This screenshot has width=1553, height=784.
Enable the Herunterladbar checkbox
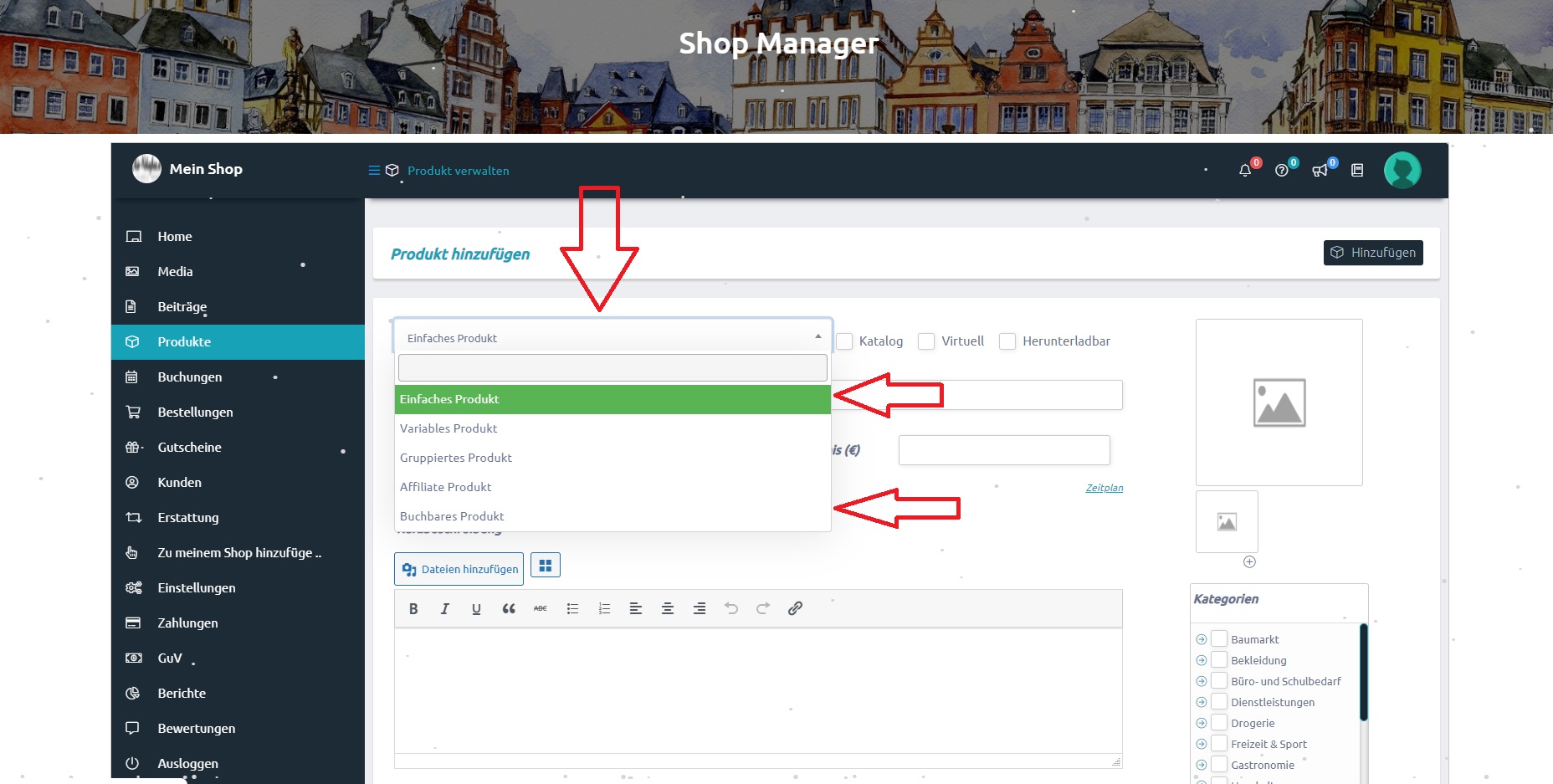coord(1007,341)
